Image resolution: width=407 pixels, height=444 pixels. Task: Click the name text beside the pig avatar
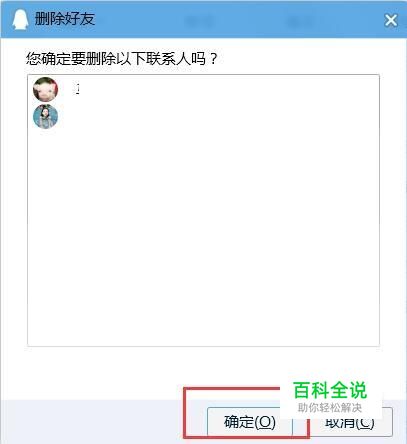pyautogui.click(x=77, y=89)
